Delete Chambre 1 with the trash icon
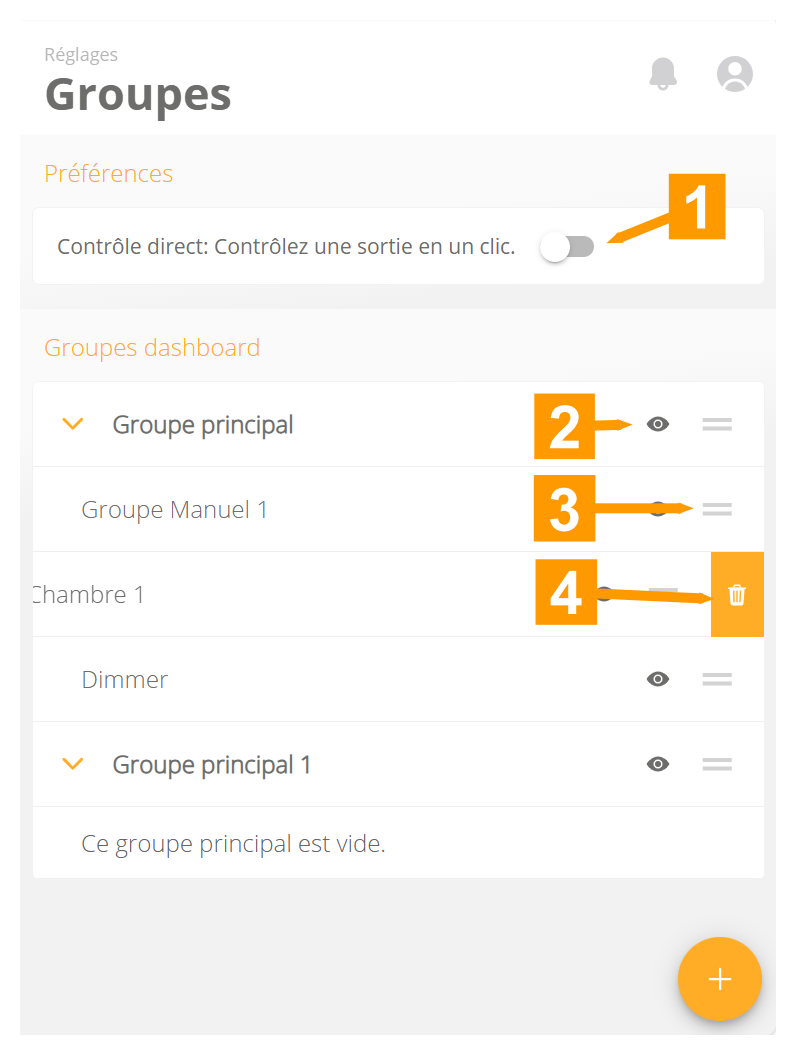 click(737, 594)
